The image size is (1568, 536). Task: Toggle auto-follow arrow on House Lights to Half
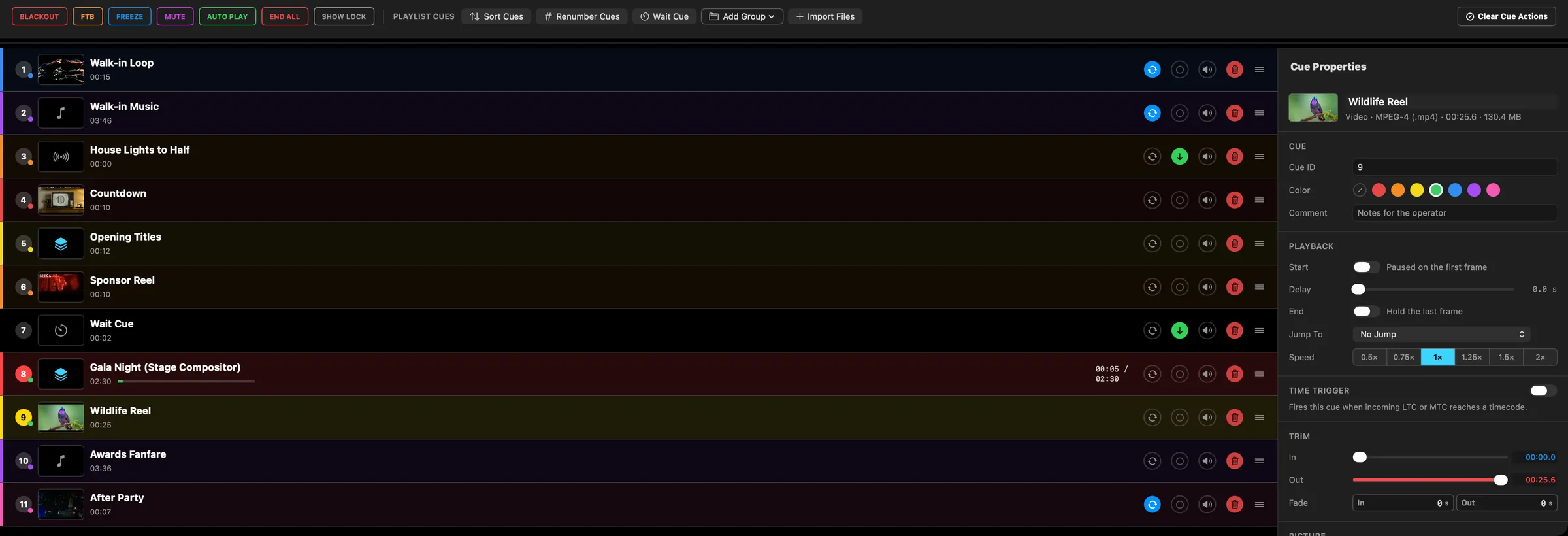coord(1179,156)
